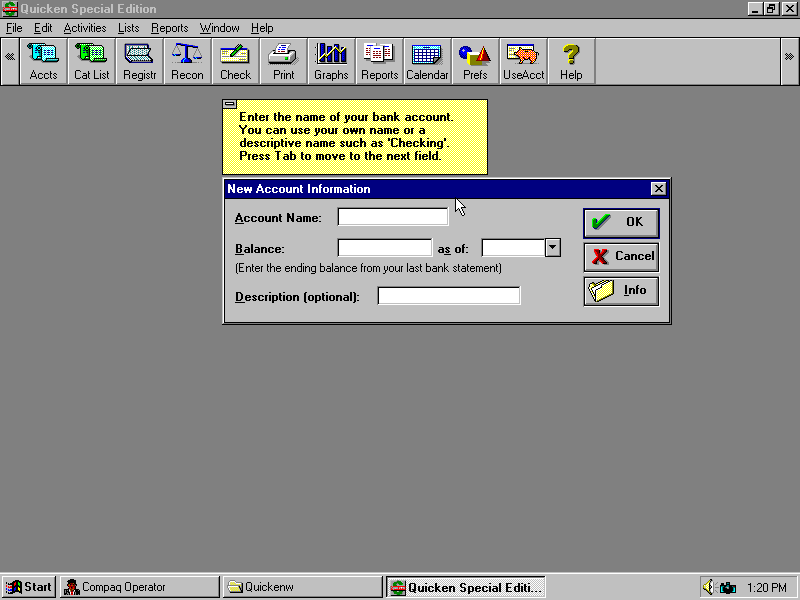Close the New Account Information dialog
The height and width of the screenshot is (600, 800).
point(658,189)
